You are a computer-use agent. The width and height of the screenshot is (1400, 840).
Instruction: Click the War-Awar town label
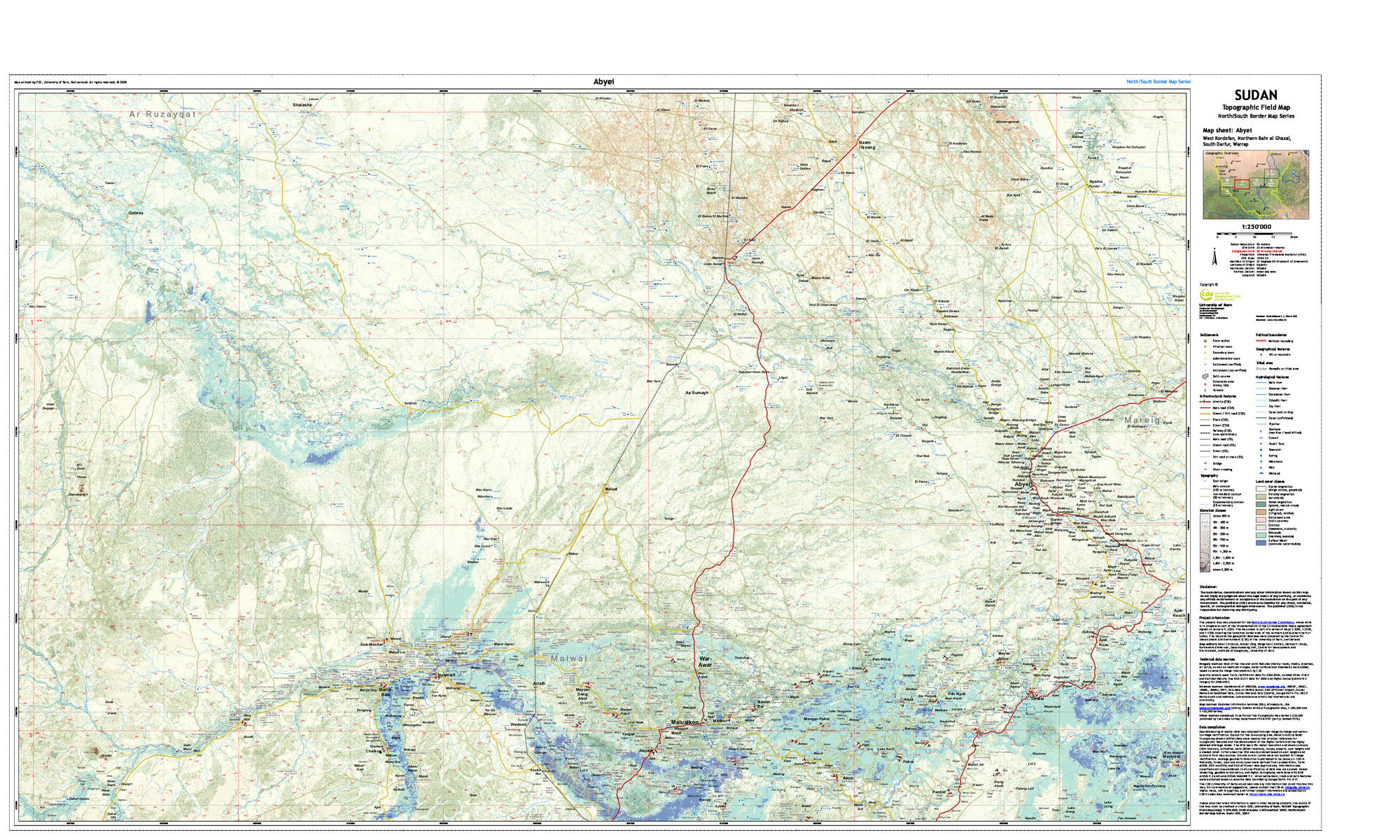coord(706,661)
